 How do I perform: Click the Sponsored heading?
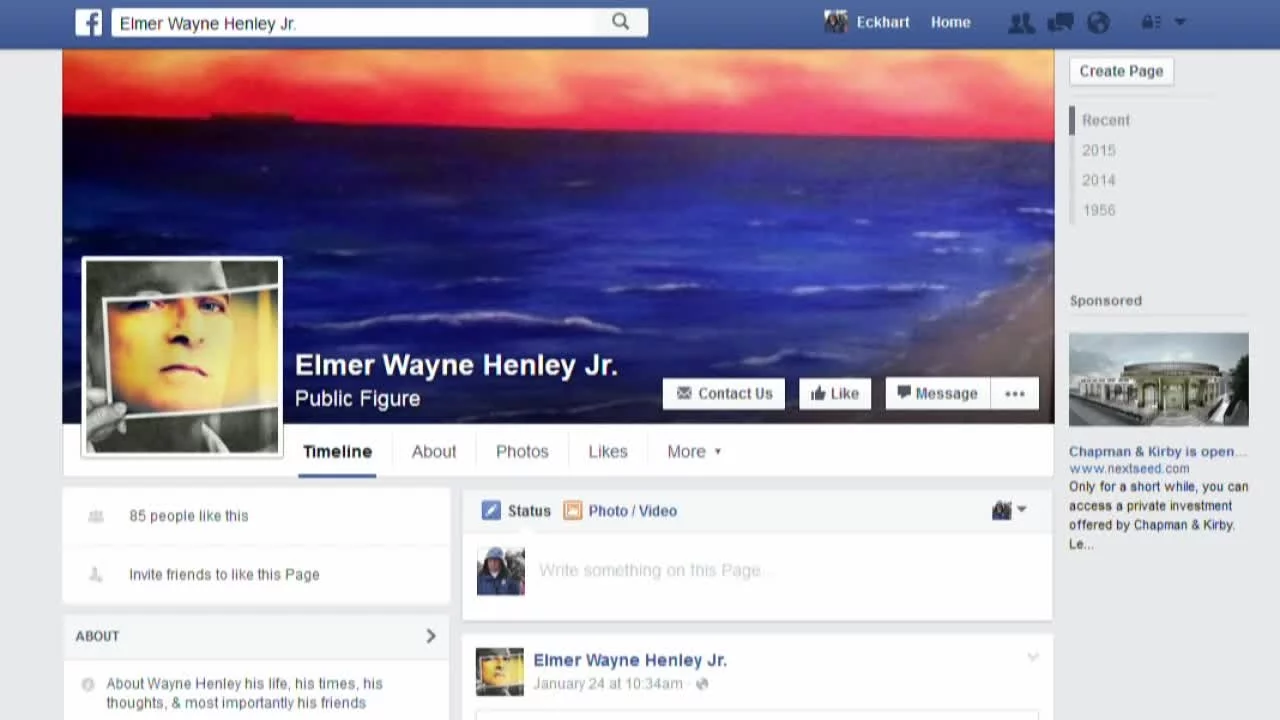(x=1105, y=300)
